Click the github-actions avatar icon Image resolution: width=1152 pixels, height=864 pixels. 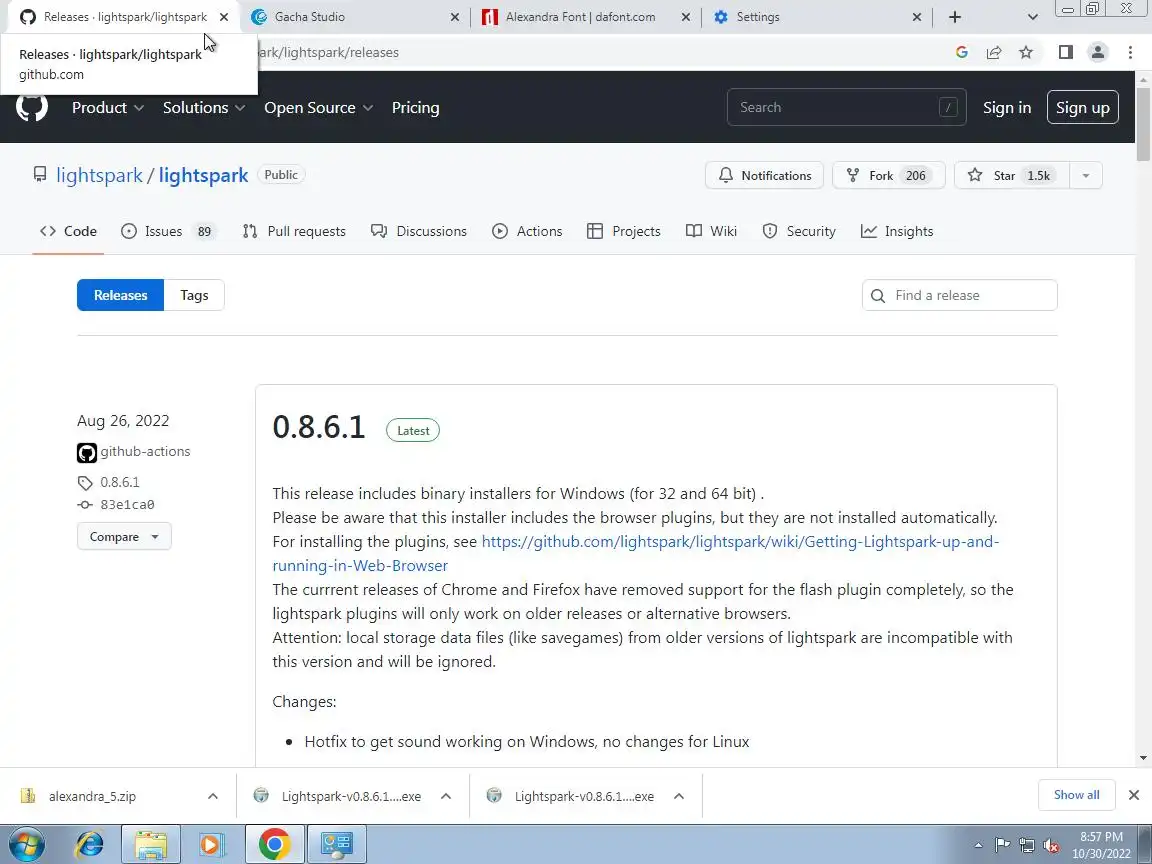87,453
